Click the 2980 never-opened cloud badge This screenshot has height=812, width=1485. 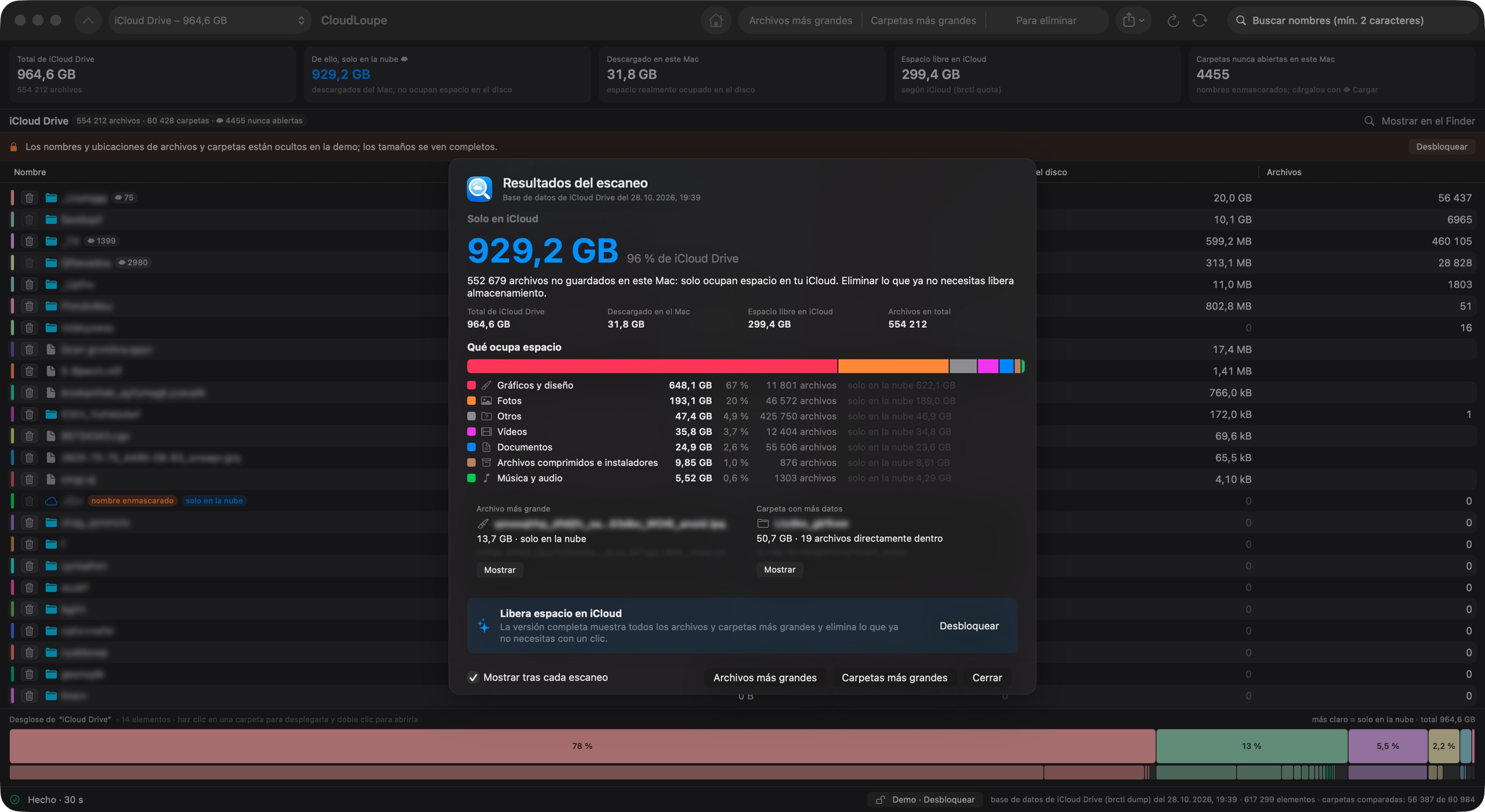(133, 262)
